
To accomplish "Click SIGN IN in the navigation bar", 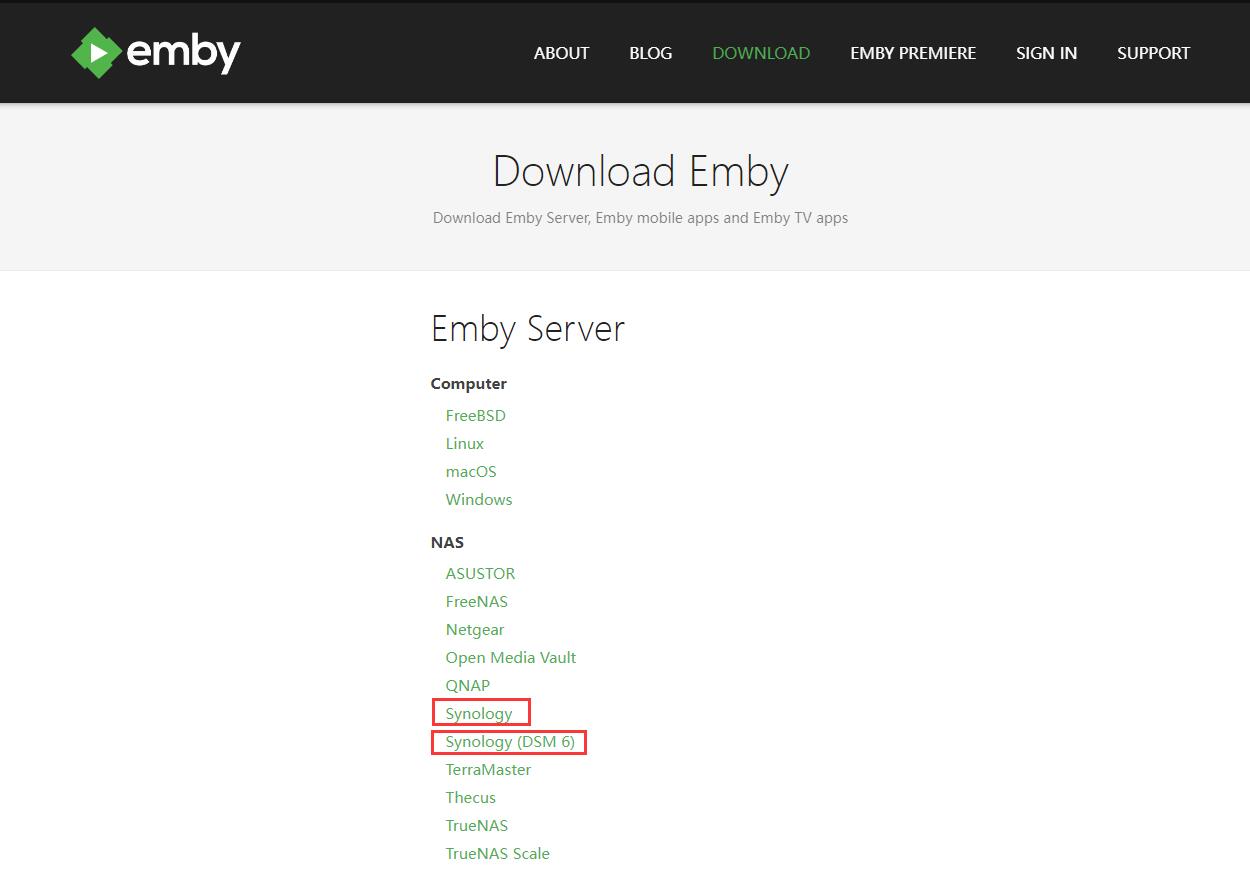I will tap(1046, 53).
